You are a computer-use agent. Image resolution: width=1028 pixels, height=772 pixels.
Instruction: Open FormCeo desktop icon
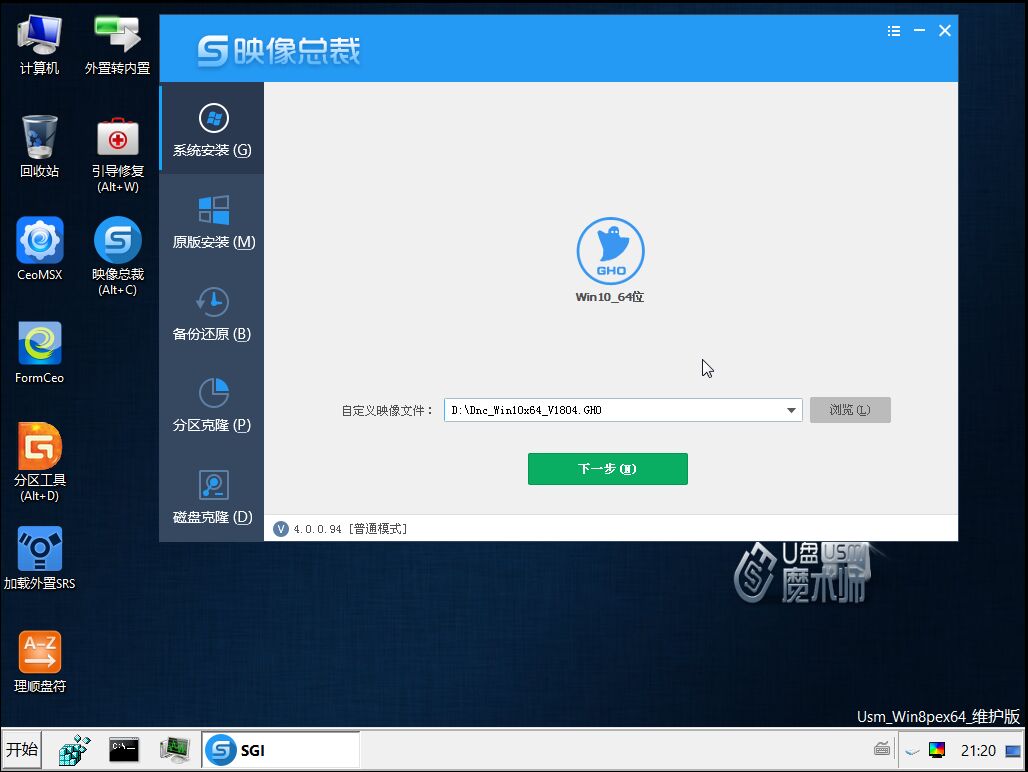(x=39, y=353)
